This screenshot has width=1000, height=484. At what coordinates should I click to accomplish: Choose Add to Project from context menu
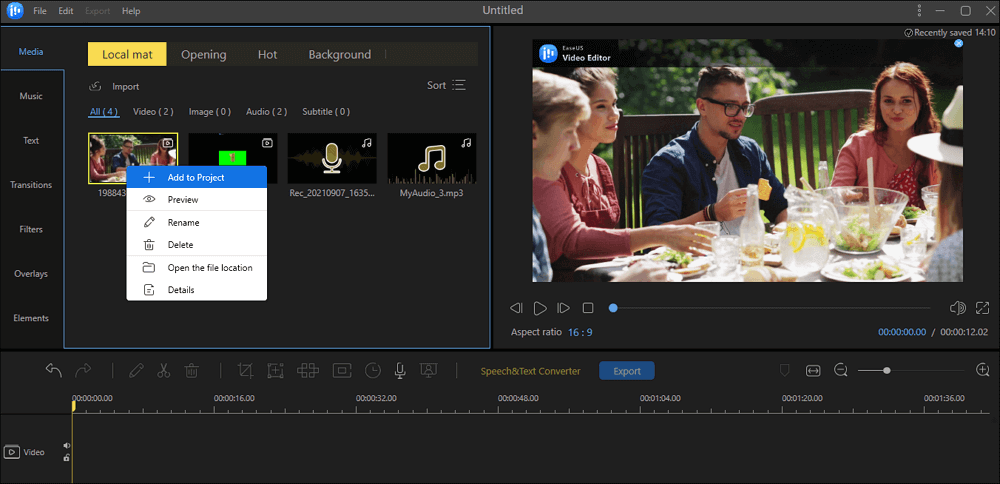point(196,177)
